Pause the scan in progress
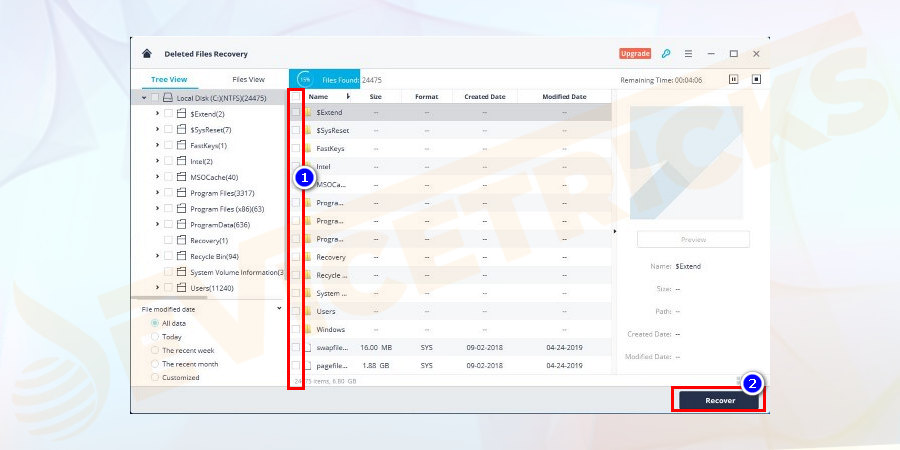Image resolution: width=900 pixels, height=450 pixels. tap(733, 80)
